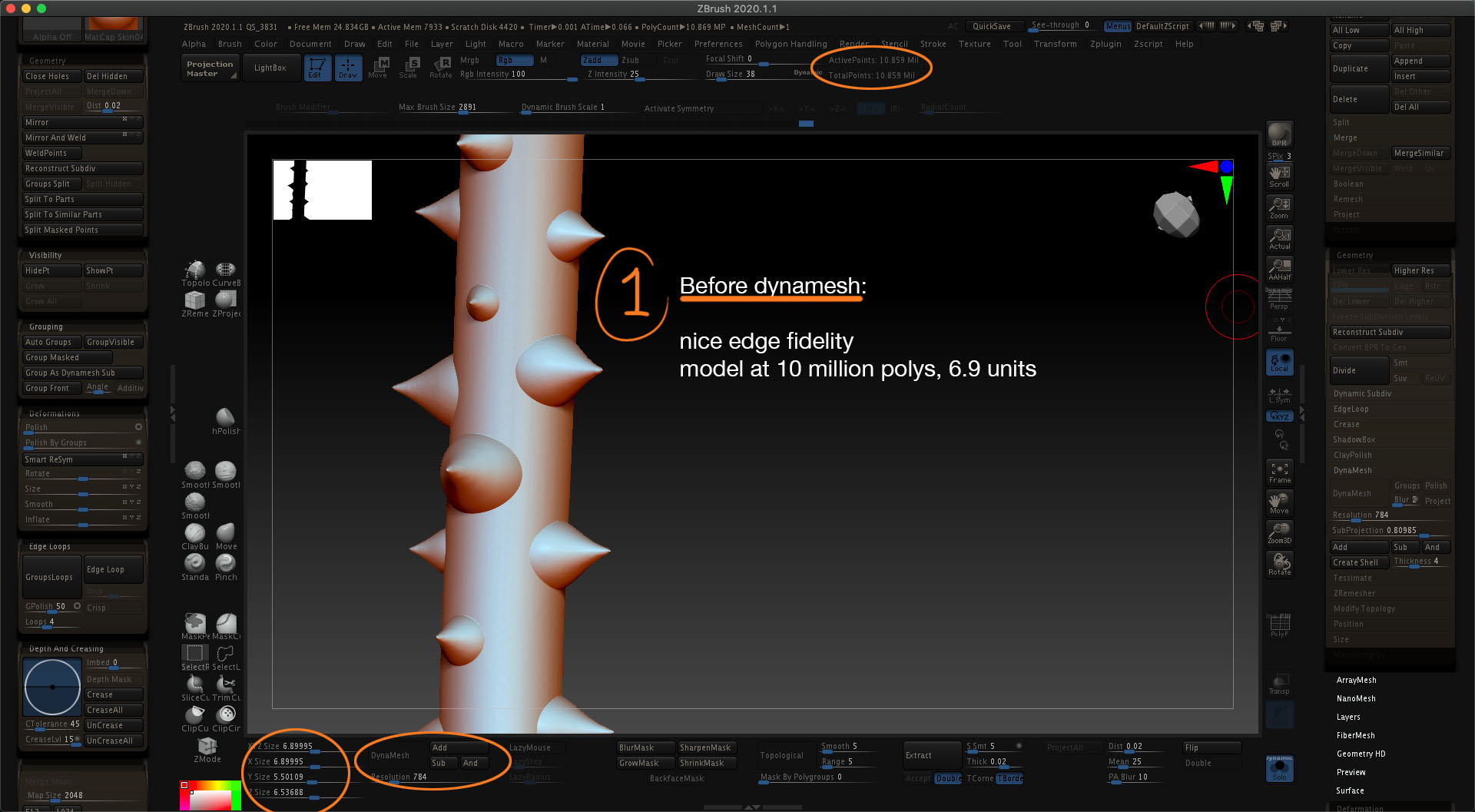Collapse the Deformations section header
The image size is (1475, 812).
54,413
